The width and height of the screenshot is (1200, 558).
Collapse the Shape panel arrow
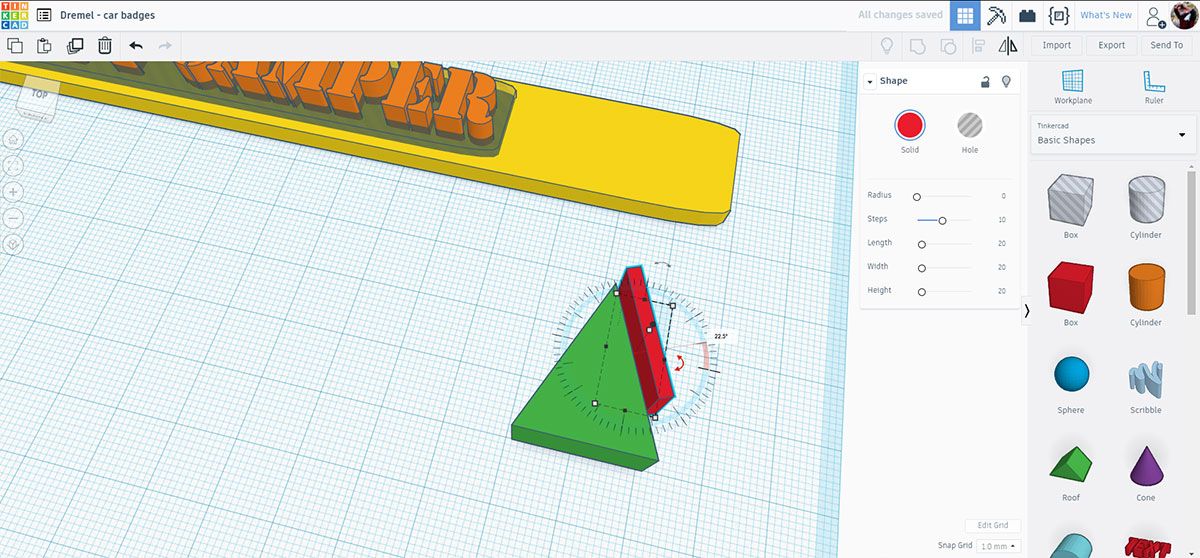pos(870,82)
